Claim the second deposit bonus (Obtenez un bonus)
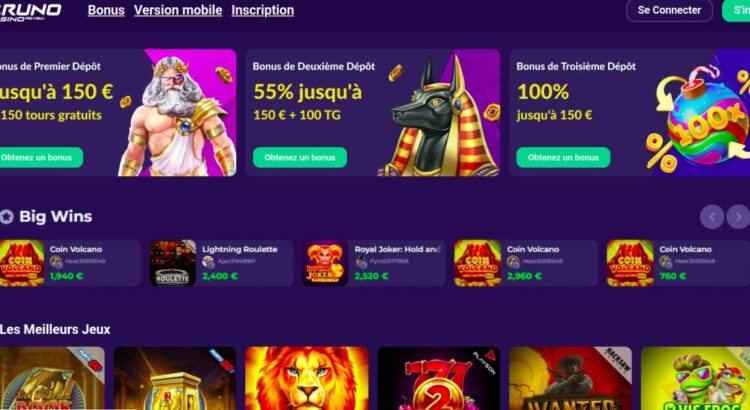Image resolution: width=750 pixels, height=410 pixels. [300, 157]
